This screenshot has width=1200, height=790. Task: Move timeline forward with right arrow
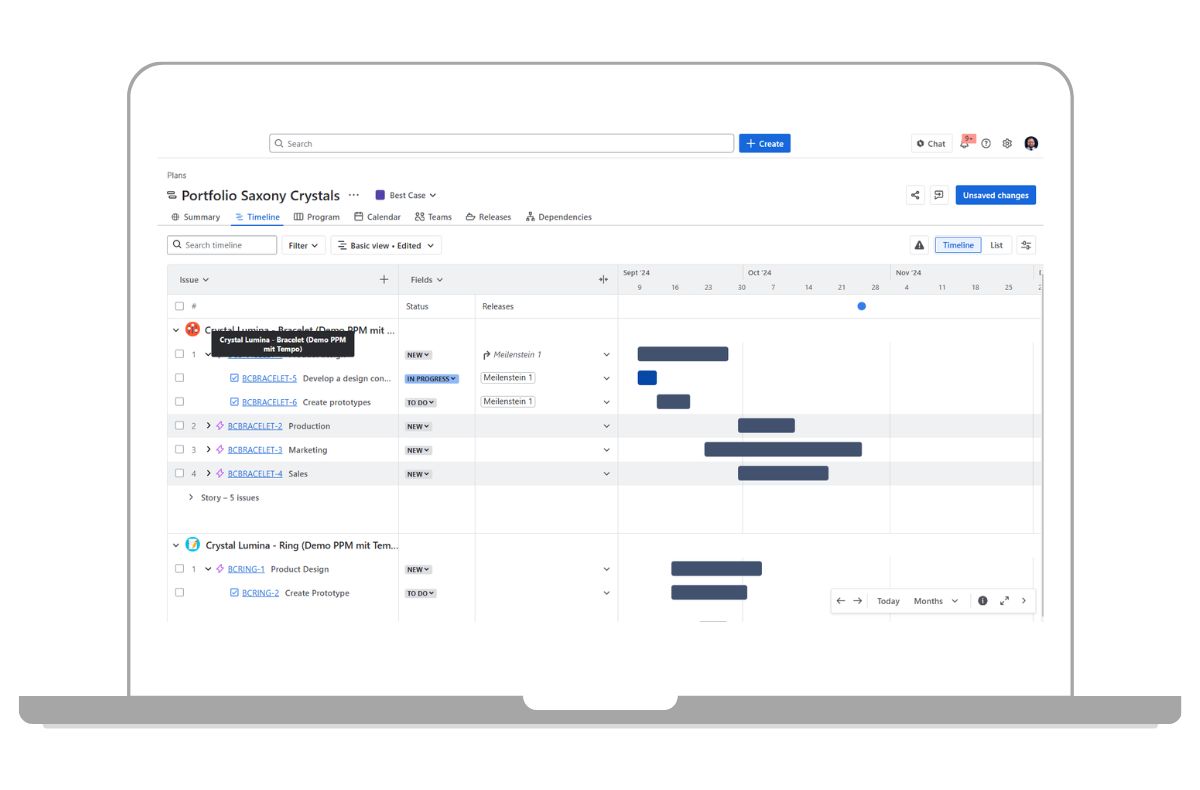[x=858, y=601]
